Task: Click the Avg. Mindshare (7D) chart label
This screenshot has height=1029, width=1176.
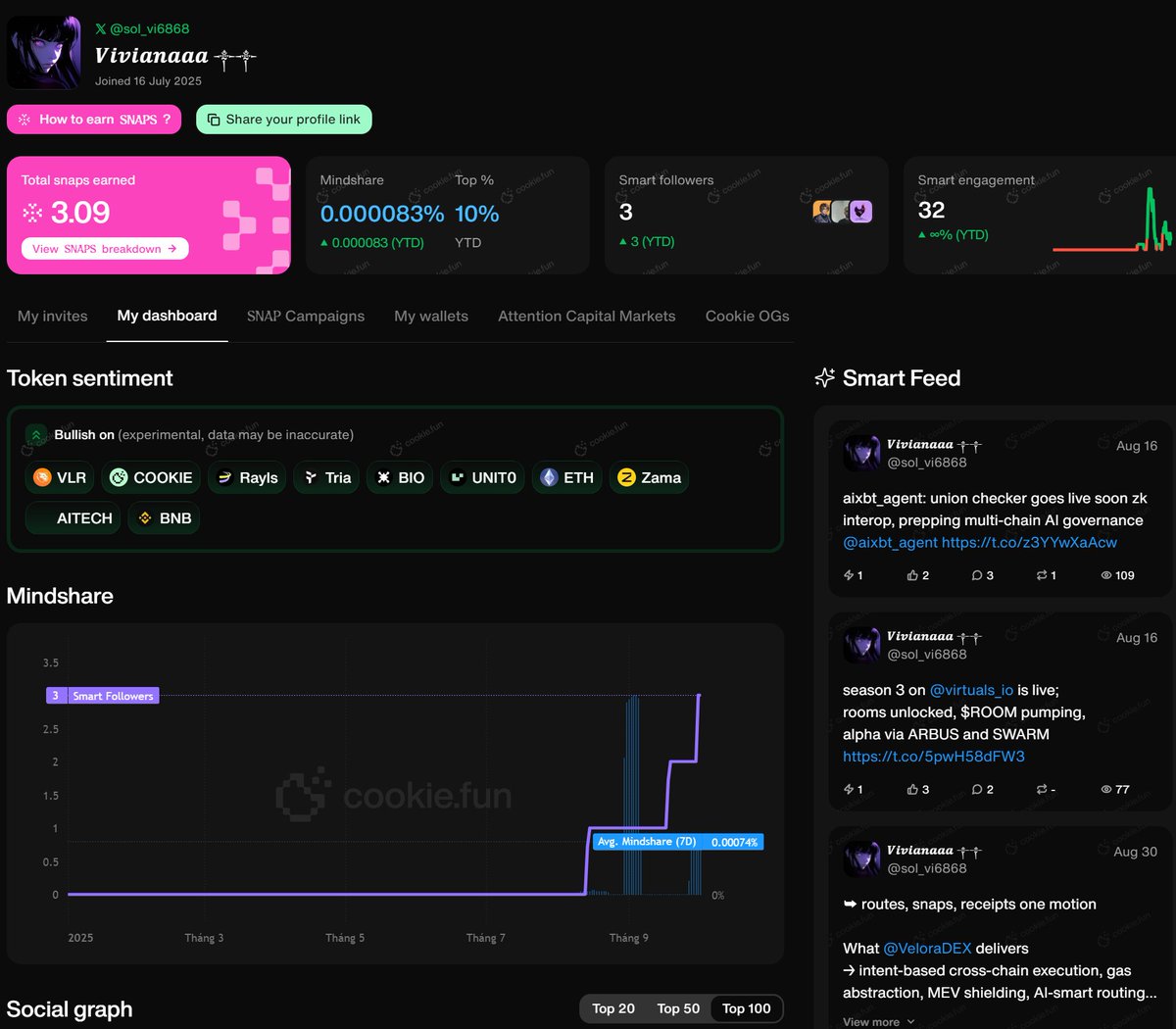Action: (x=678, y=842)
